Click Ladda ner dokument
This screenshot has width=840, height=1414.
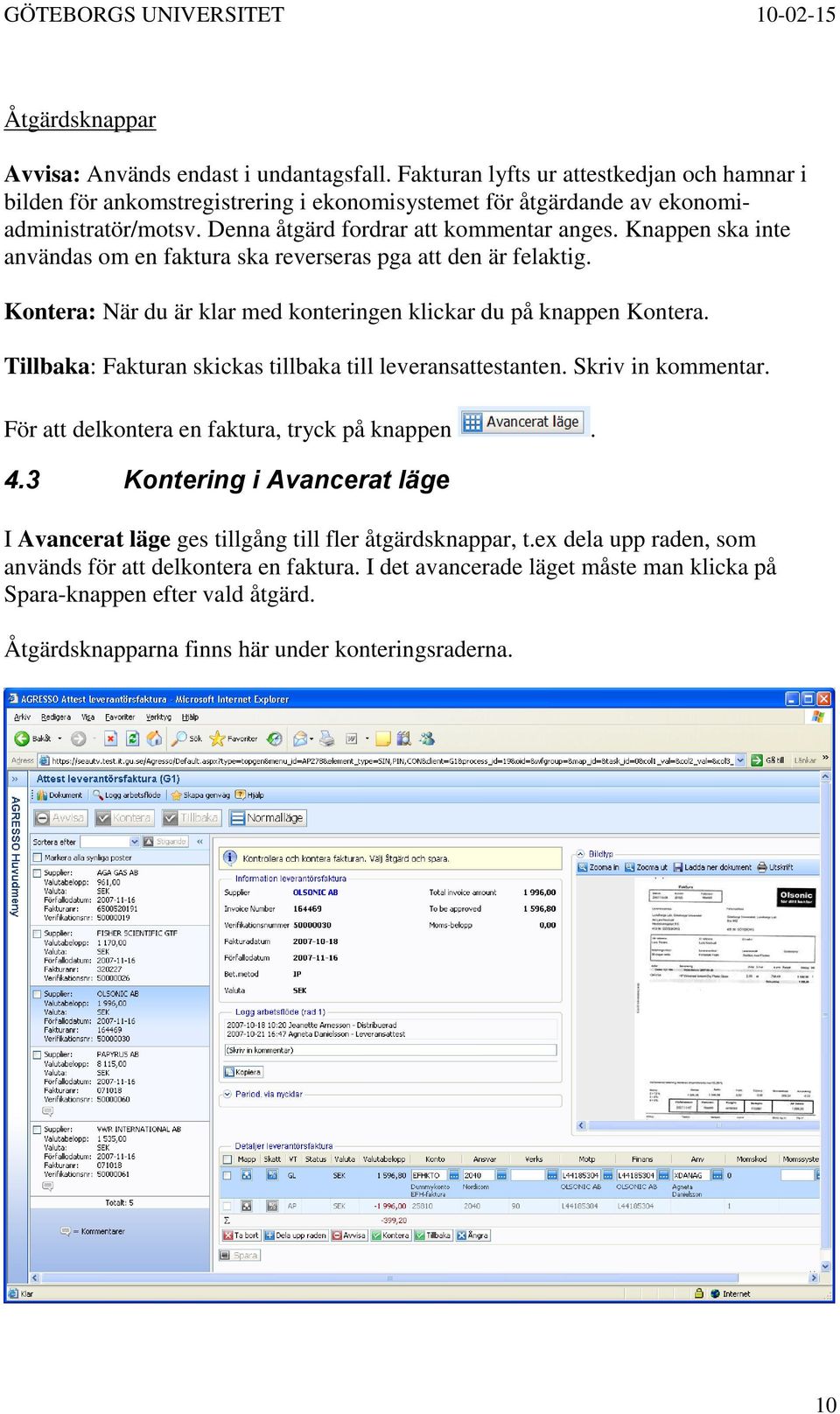pyautogui.click(x=711, y=867)
